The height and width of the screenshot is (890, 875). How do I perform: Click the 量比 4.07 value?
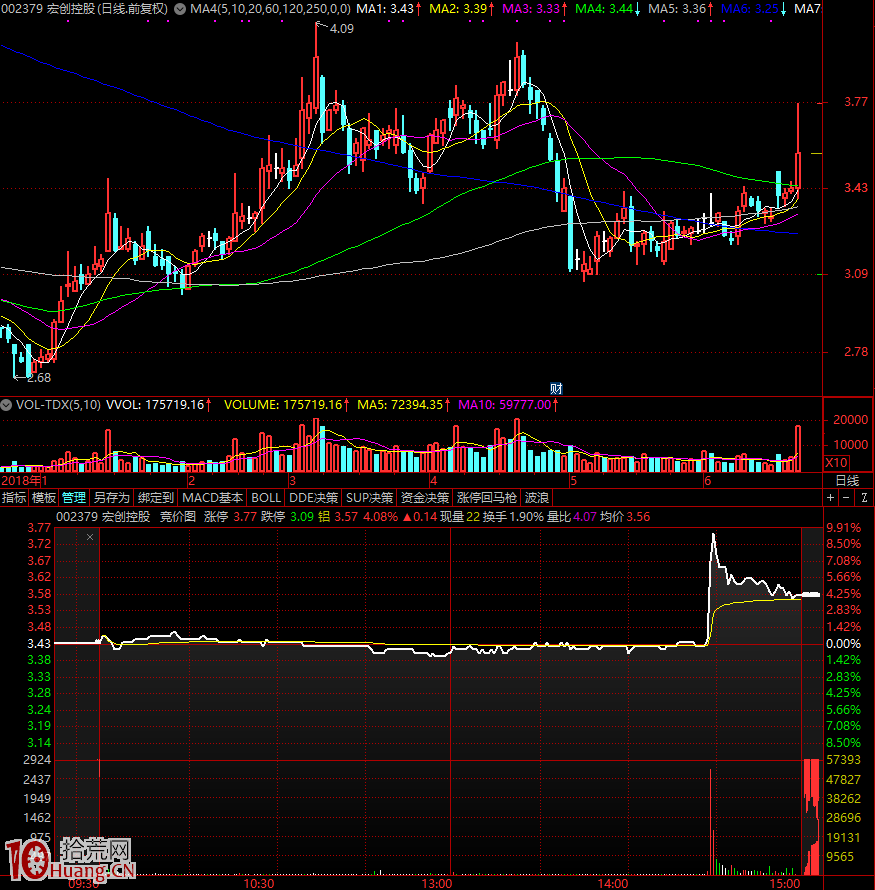pyautogui.click(x=572, y=517)
